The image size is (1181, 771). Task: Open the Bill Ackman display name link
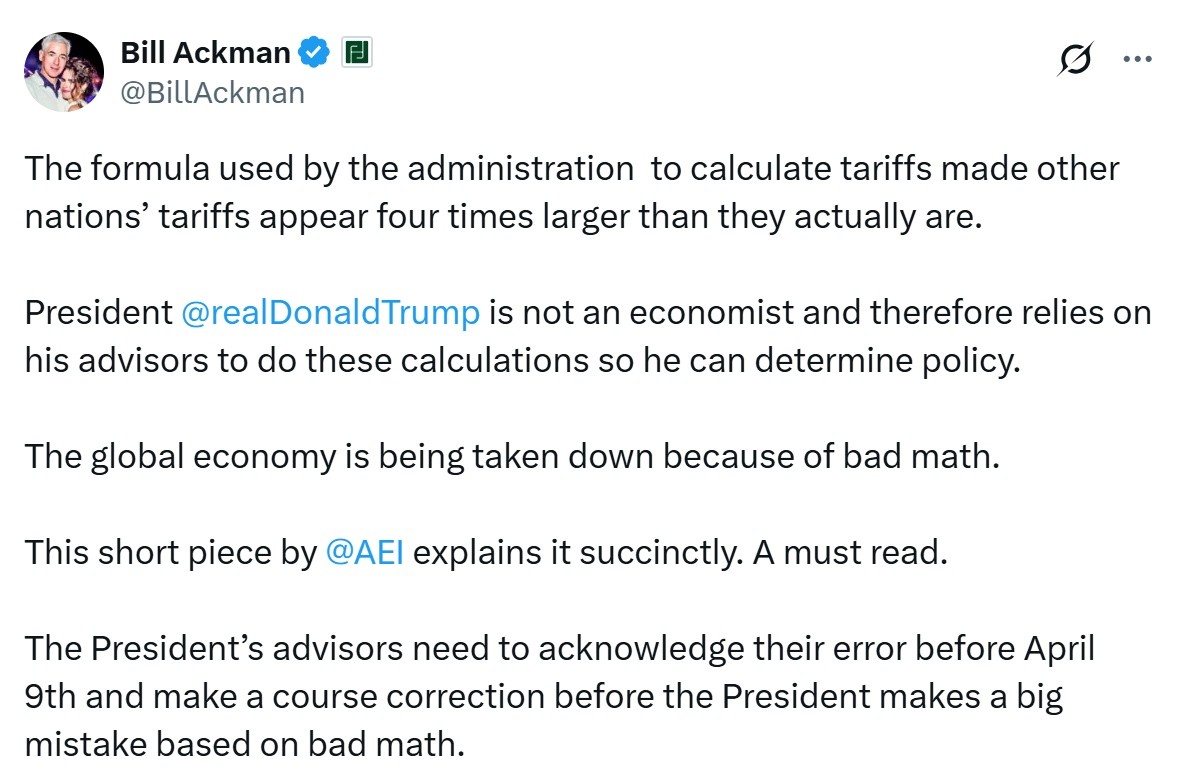[205, 53]
